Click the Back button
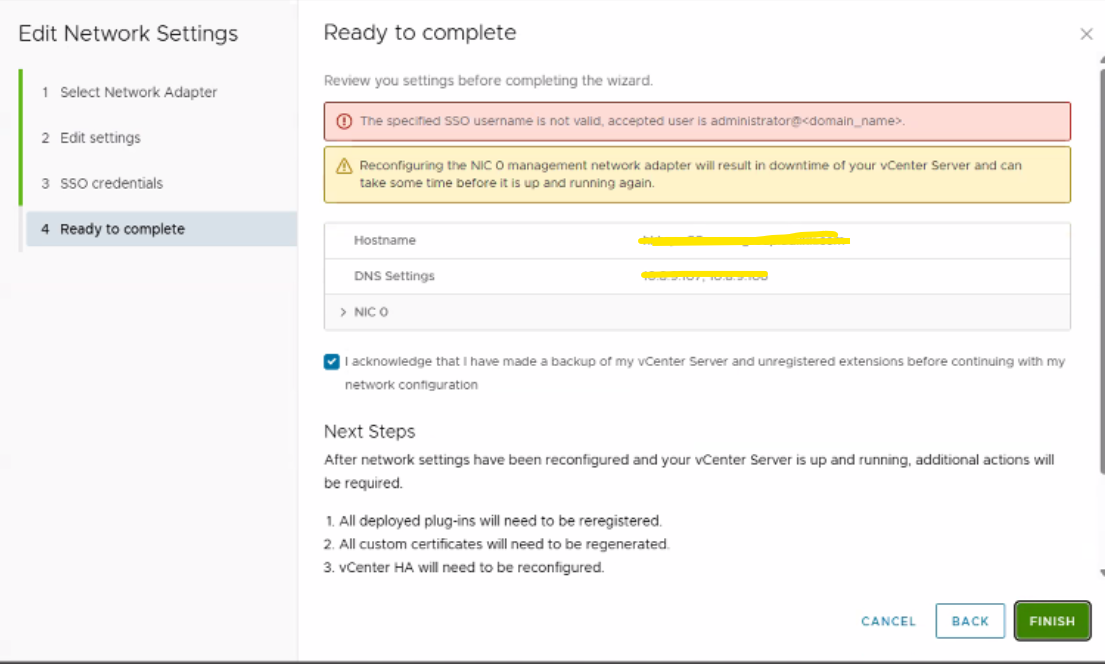The image size is (1105, 664). click(x=970, y=621)
